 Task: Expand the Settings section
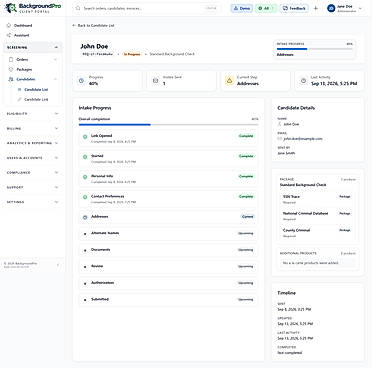pos(33,202)
